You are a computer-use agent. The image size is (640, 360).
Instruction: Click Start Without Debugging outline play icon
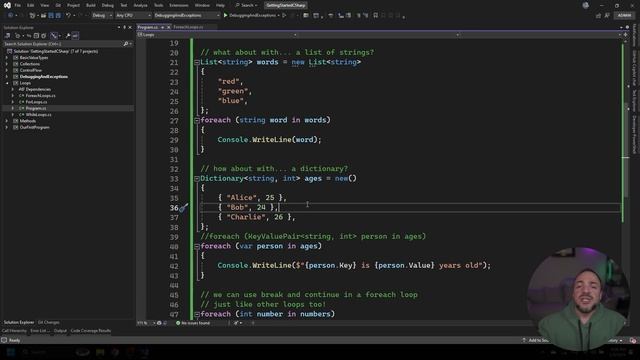point(284,16)
